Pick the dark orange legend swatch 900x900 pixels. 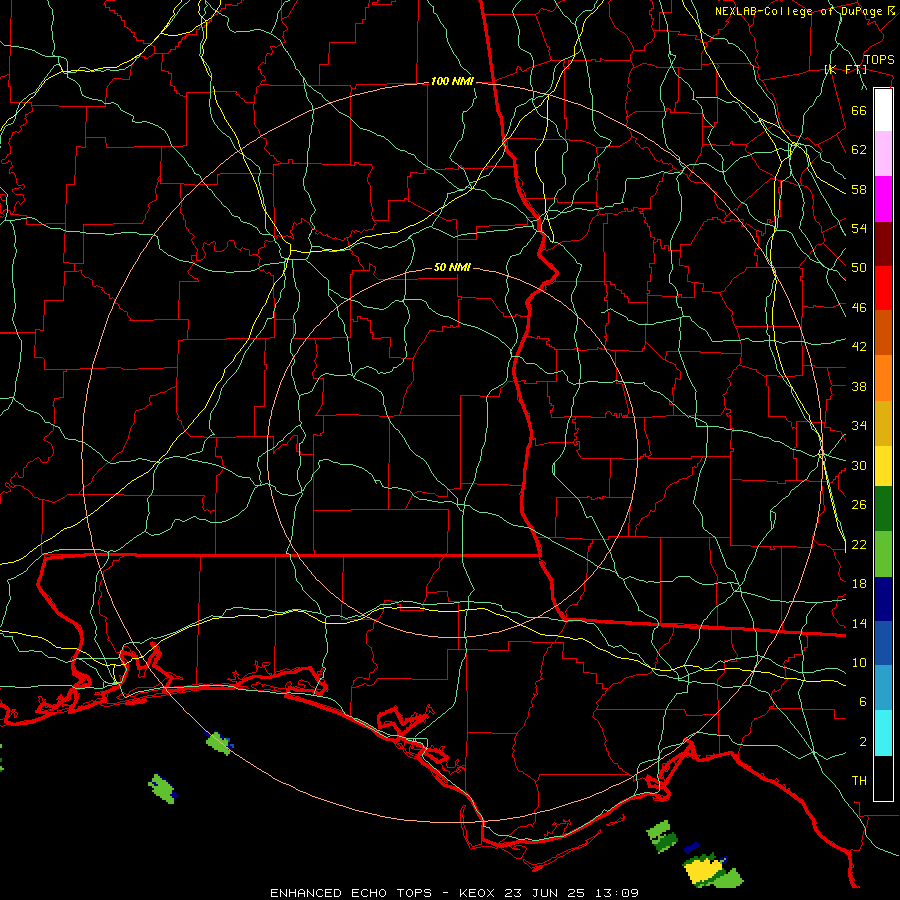coord(883,332)
